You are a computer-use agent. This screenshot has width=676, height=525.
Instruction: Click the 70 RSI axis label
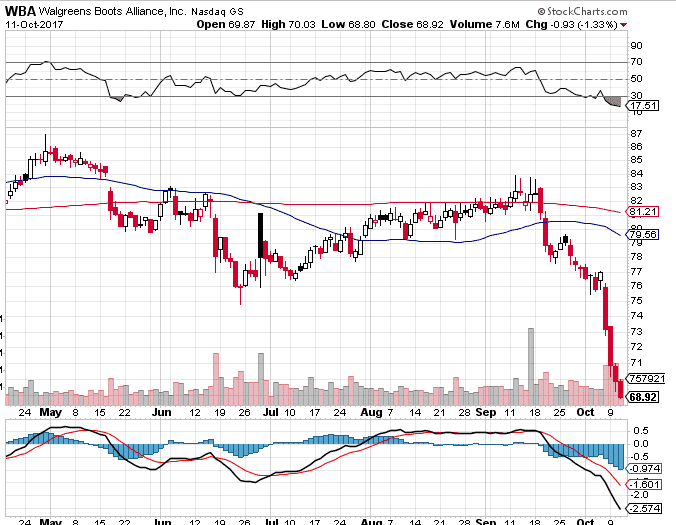tap(636, 62)
